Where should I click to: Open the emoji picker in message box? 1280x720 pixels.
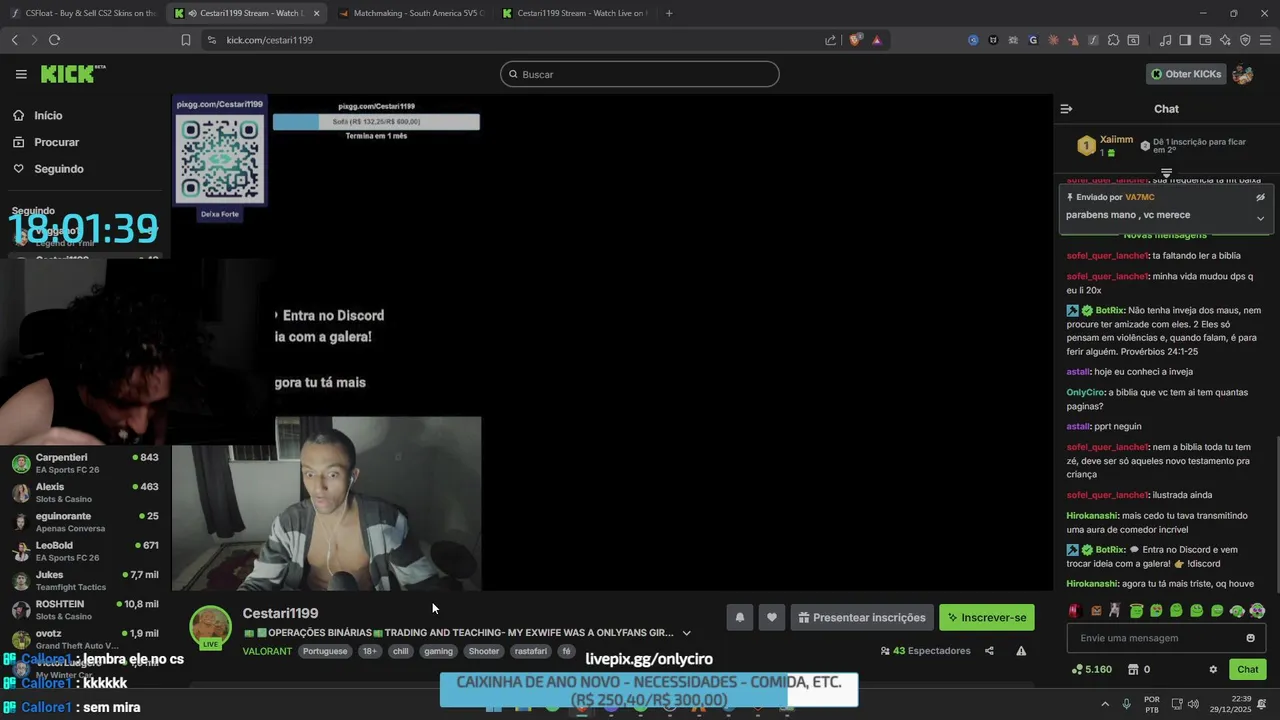coord(1250,638)
